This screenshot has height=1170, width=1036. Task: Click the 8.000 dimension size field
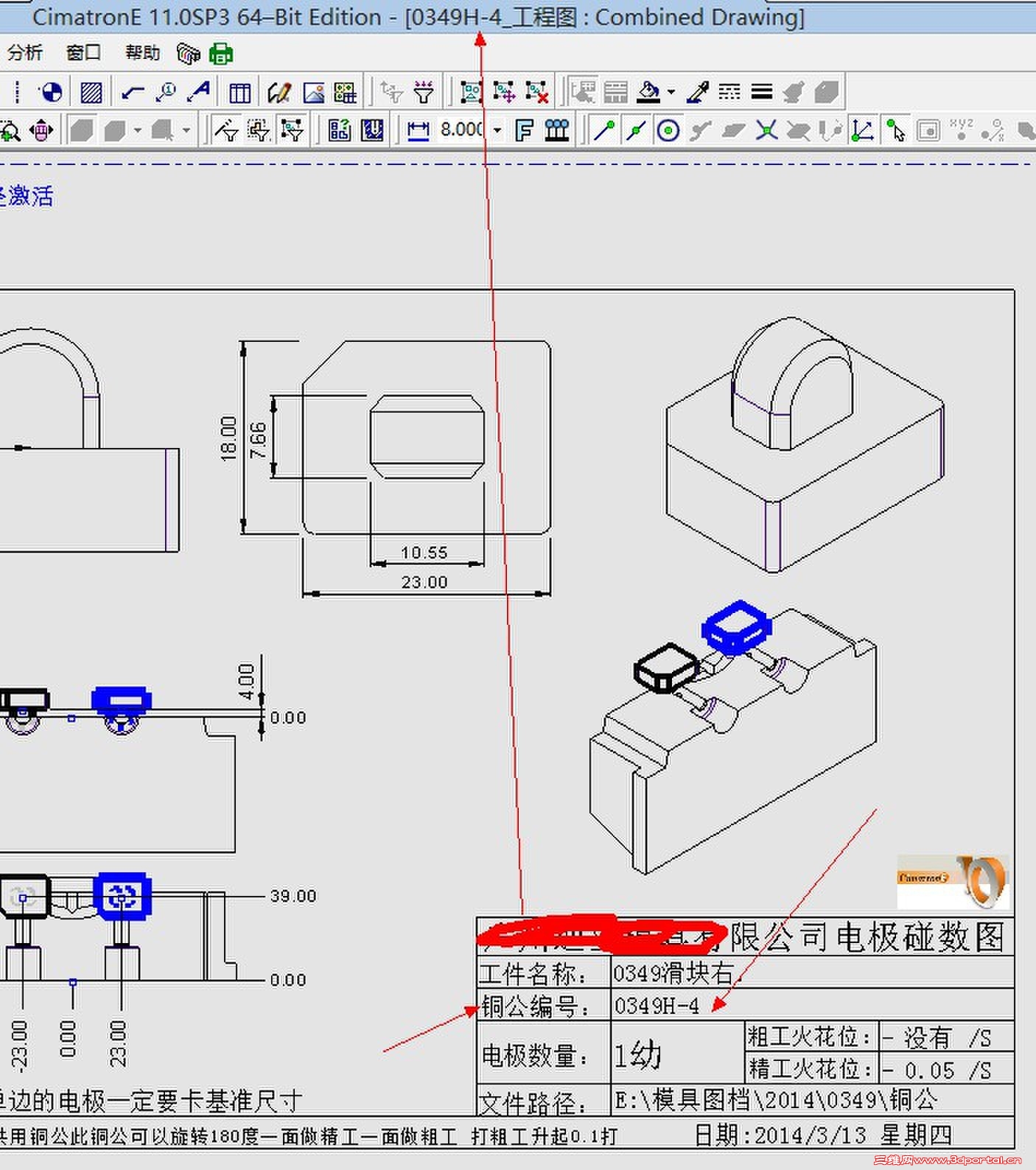[463, 130]
